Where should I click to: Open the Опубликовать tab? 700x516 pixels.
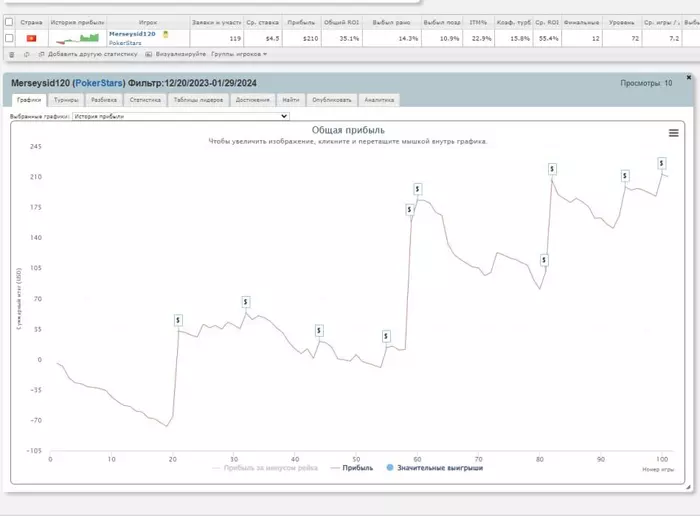tap(332, 100)
